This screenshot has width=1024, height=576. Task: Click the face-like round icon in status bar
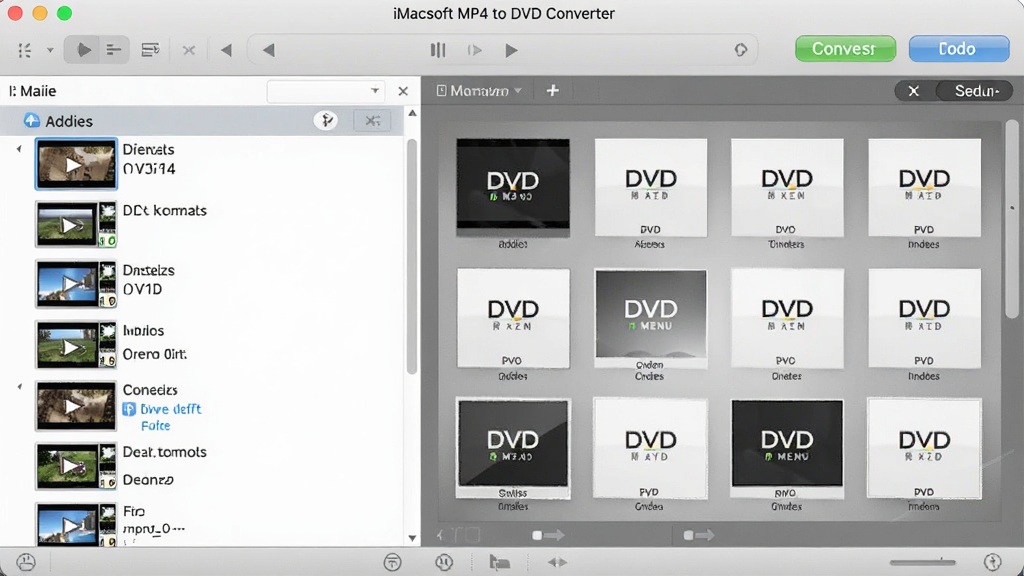26,562
